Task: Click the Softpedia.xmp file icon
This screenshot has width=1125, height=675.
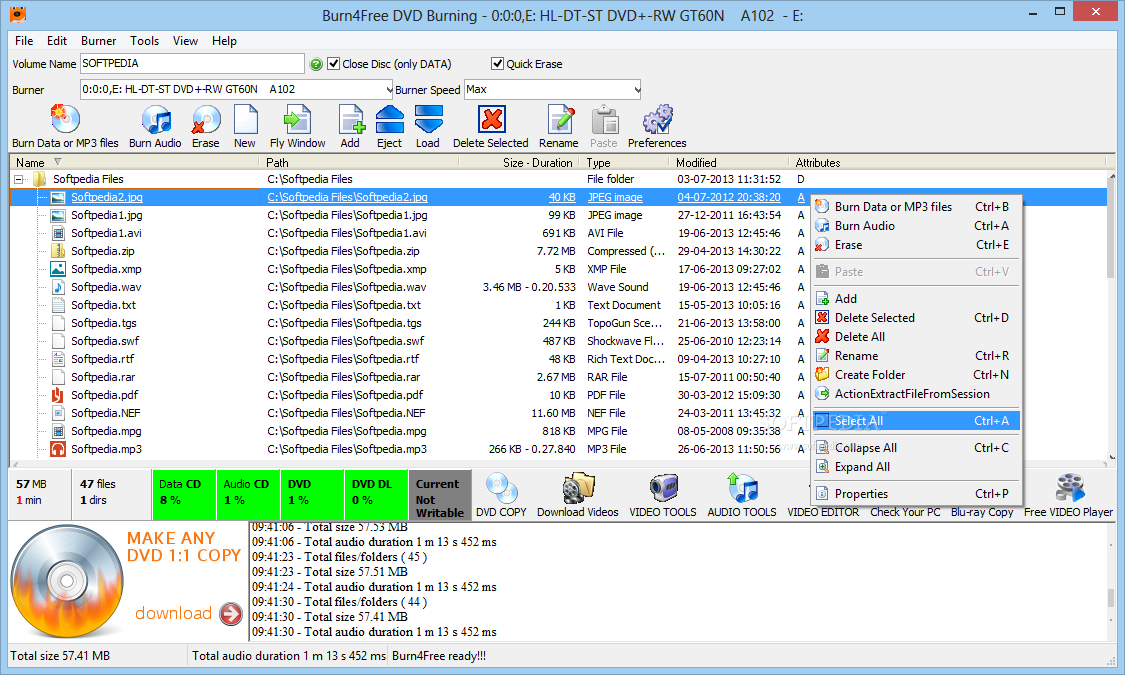Action: (58, 269)
